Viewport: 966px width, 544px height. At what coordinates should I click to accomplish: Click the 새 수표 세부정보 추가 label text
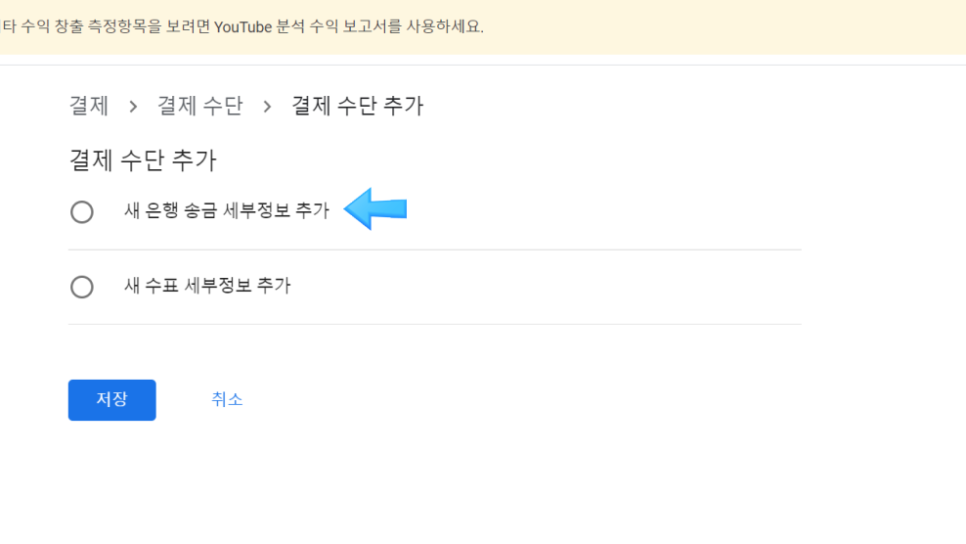(207, 285)
